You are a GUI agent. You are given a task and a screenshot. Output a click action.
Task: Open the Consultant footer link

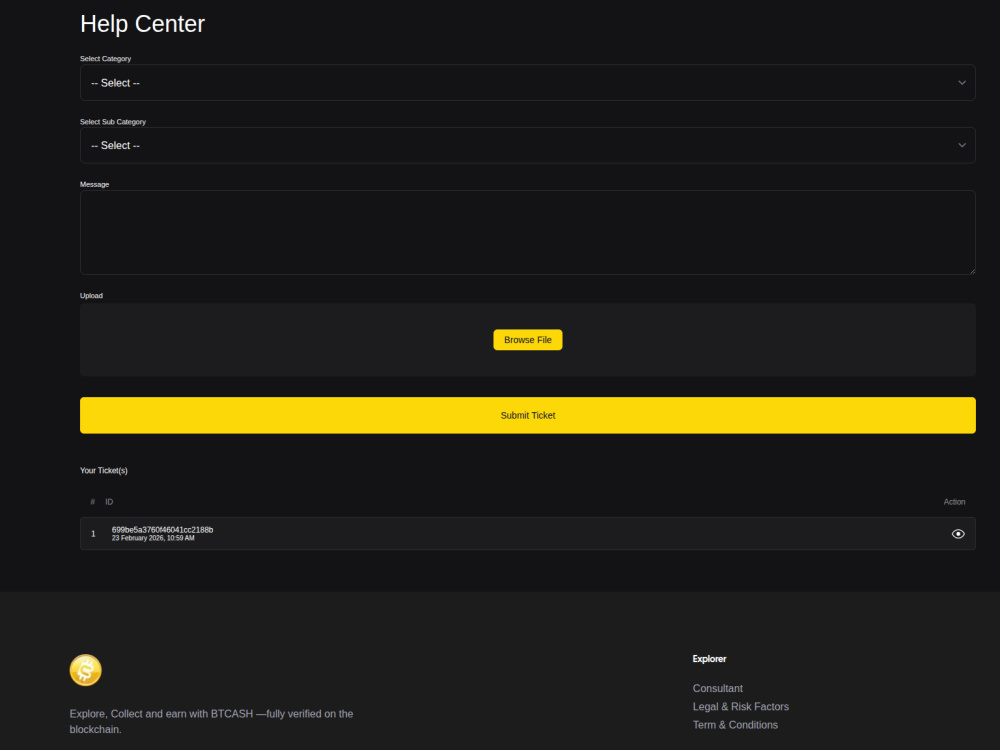717,688
